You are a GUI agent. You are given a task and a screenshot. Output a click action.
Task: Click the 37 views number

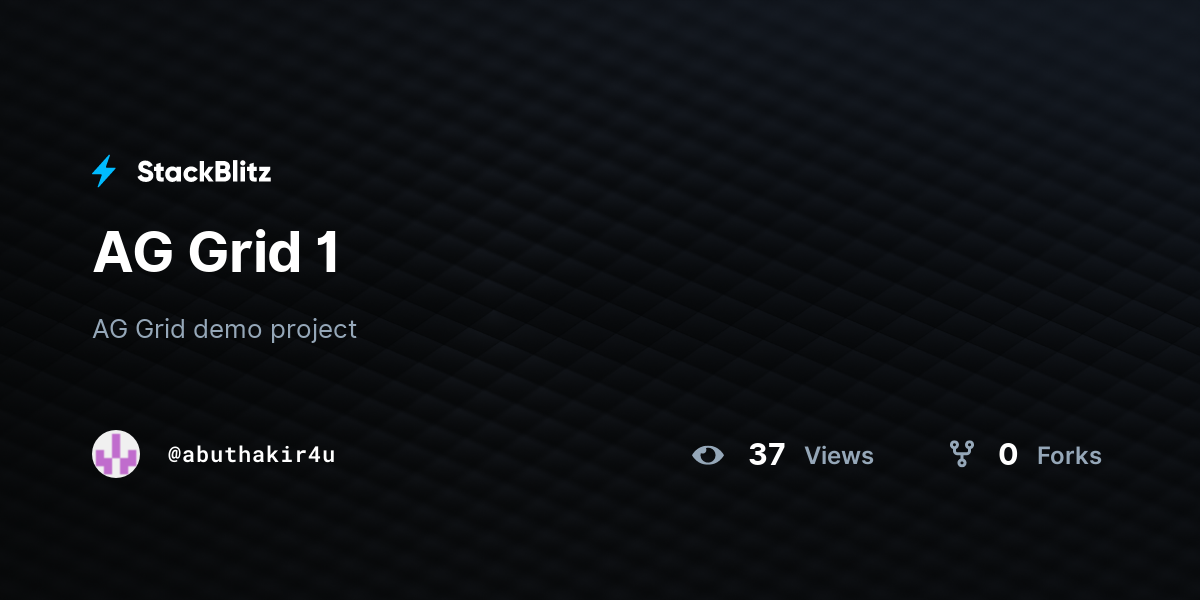tap(767, 455)
